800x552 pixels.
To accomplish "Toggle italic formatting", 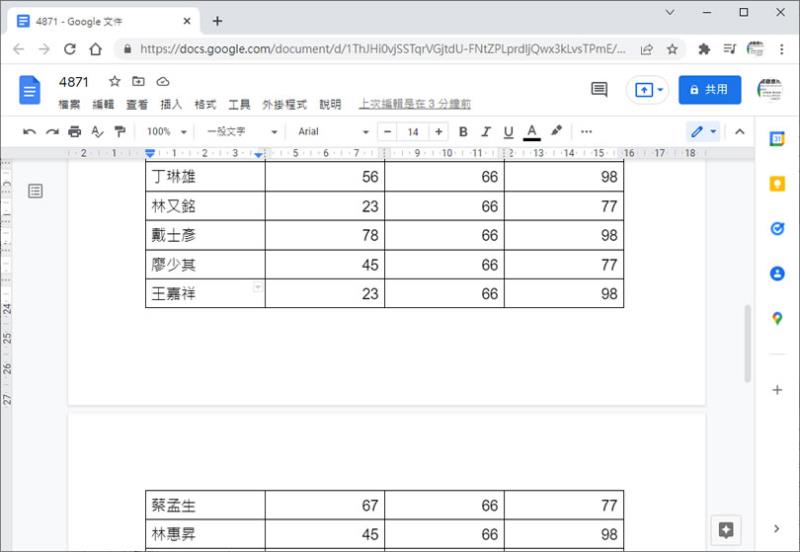I will 486,132.
